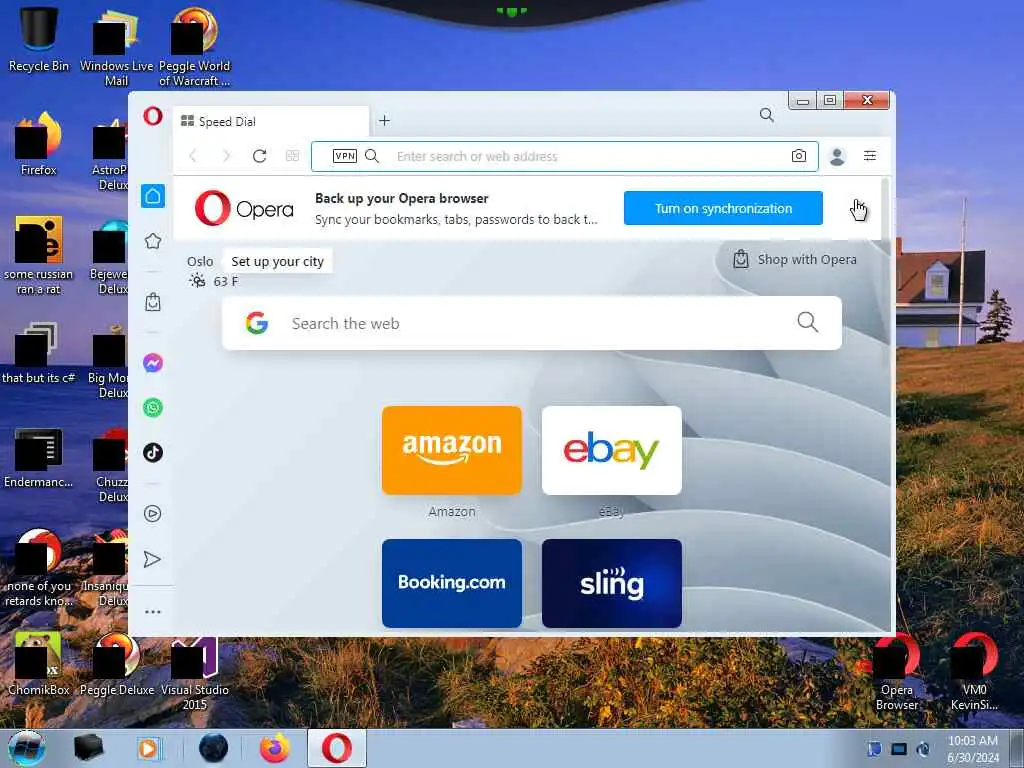Screen dimensions: 1024x768
Task: Open the Windows Start menu
Action: (x=27, y=748)
